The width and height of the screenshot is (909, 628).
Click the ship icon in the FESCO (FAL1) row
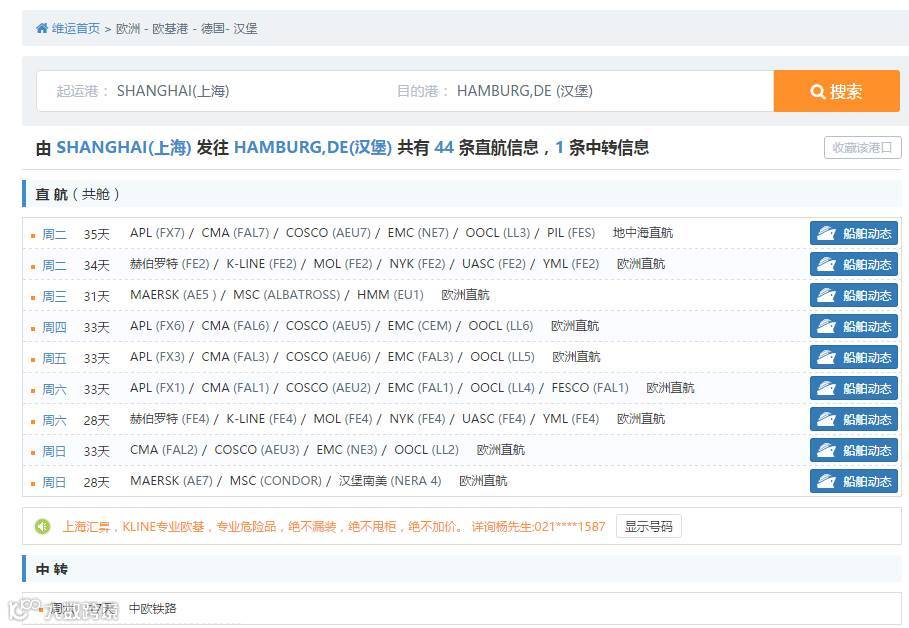pyautogui.click(x=826, y=389)
